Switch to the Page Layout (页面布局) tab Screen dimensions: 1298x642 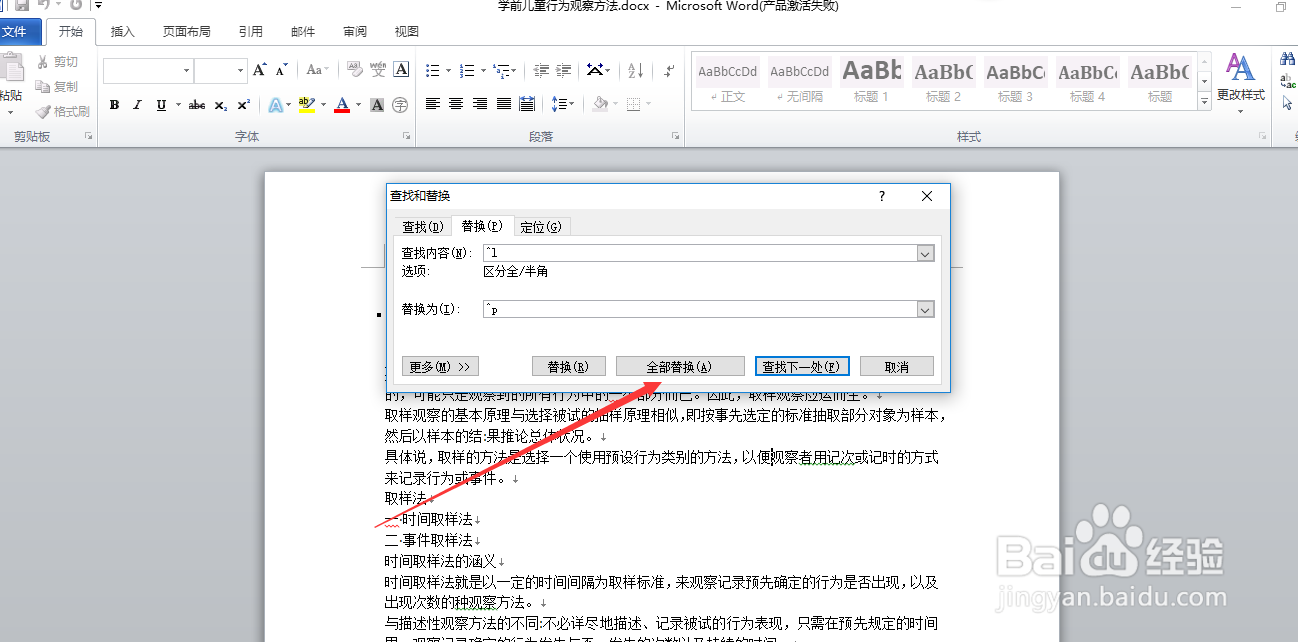click(x=187, y=32)
